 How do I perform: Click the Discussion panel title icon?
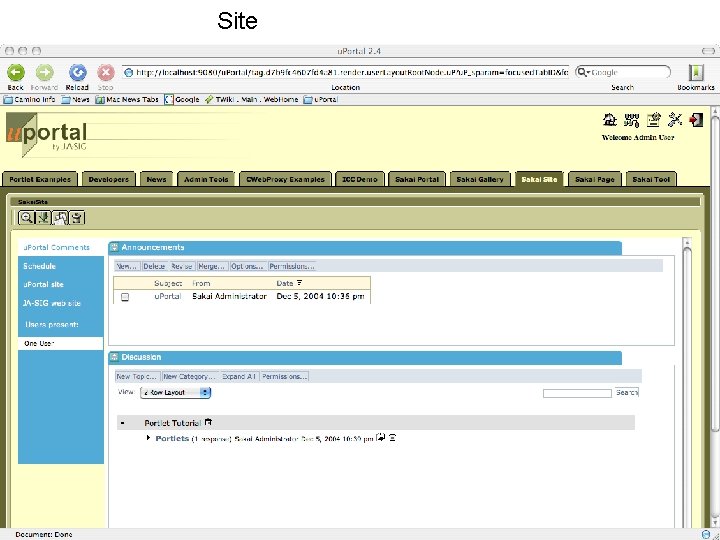pos(114,357)
